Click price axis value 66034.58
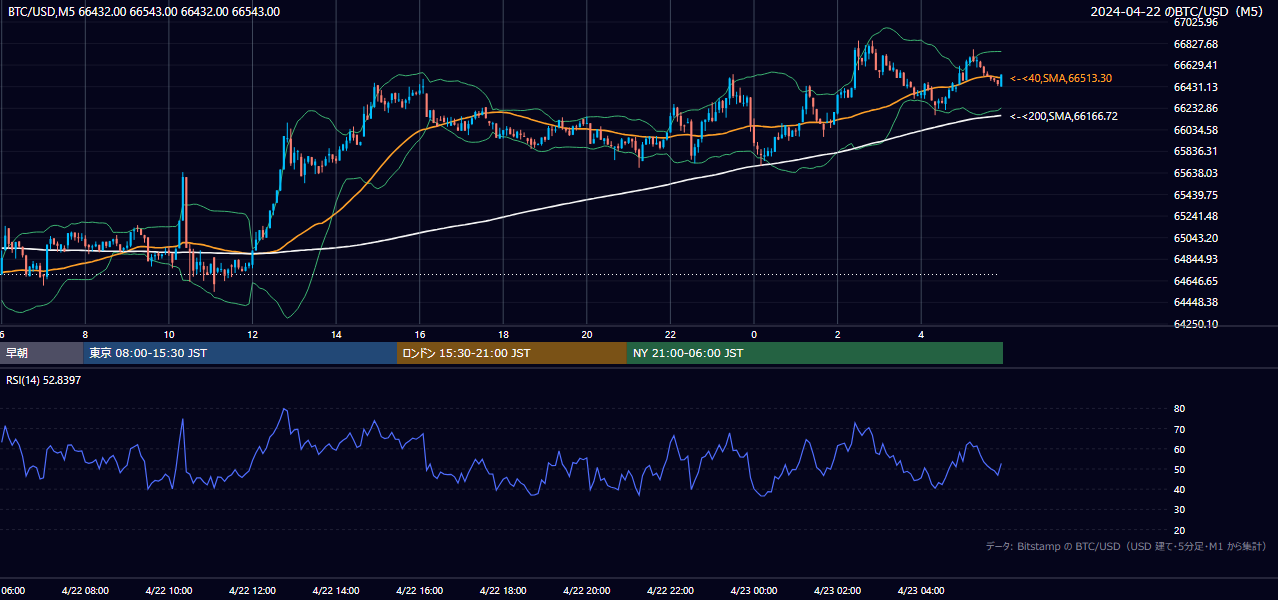The height and width of the screenshot is (600, 1278). click(x=1196, y=130)
